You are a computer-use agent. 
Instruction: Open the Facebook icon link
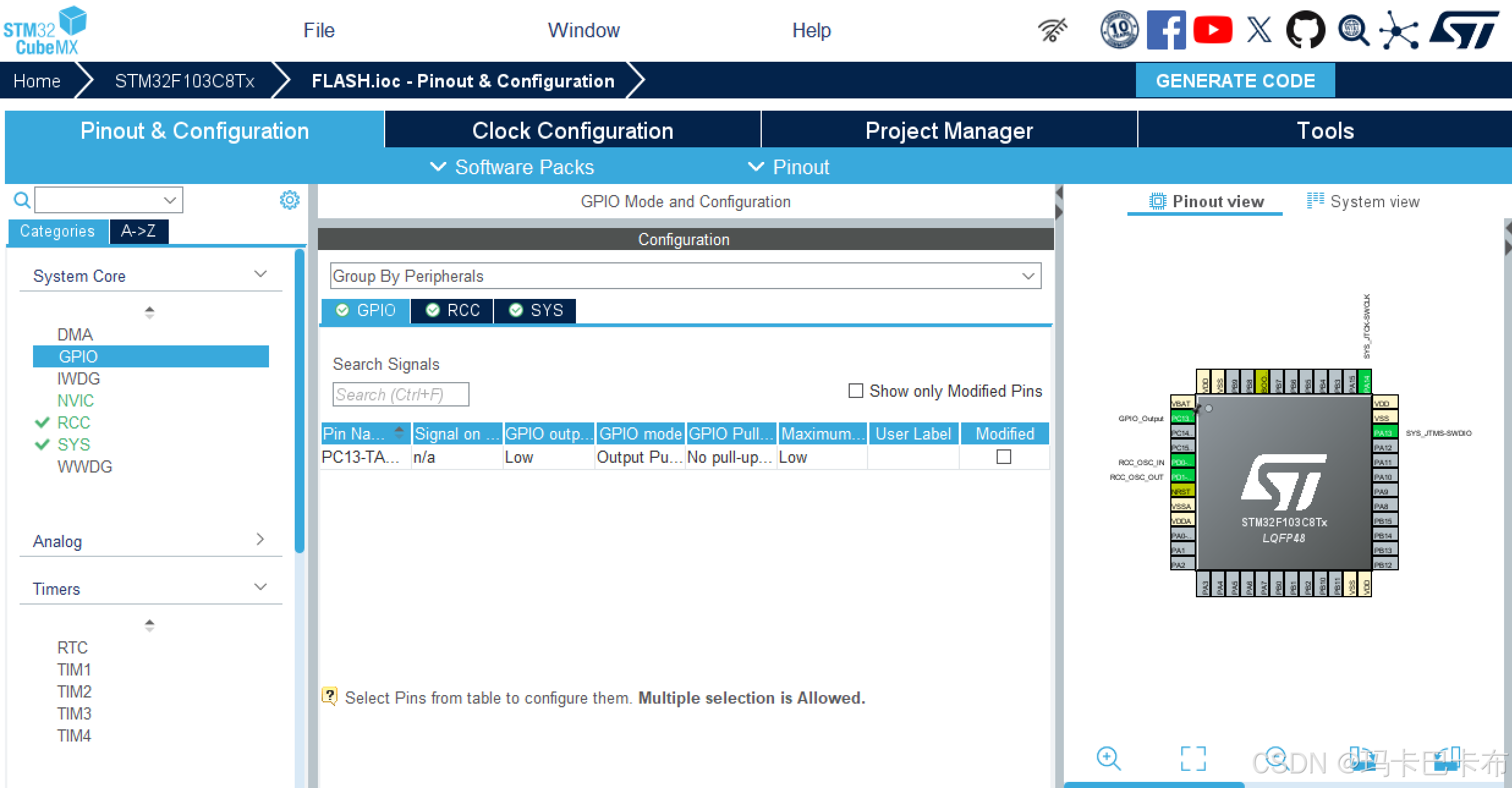click(x=1165, y=29)
